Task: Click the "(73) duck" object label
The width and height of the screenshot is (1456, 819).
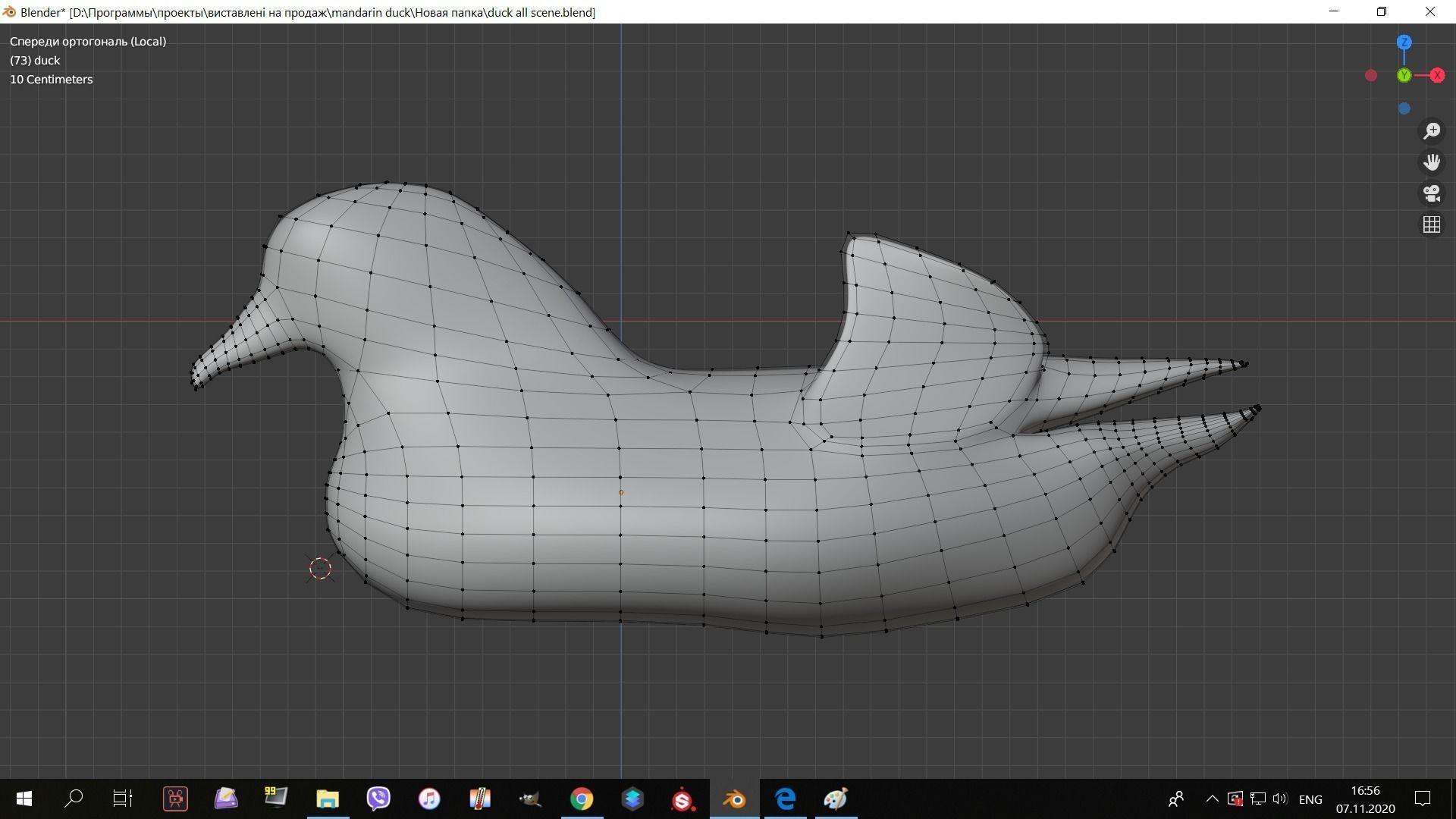Action: pos(35,61)
